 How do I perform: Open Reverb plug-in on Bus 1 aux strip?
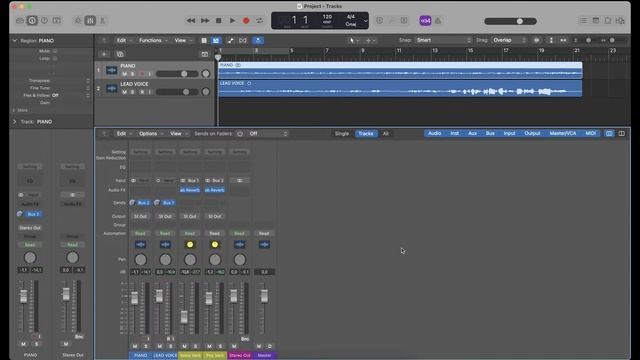click(190, 190)
